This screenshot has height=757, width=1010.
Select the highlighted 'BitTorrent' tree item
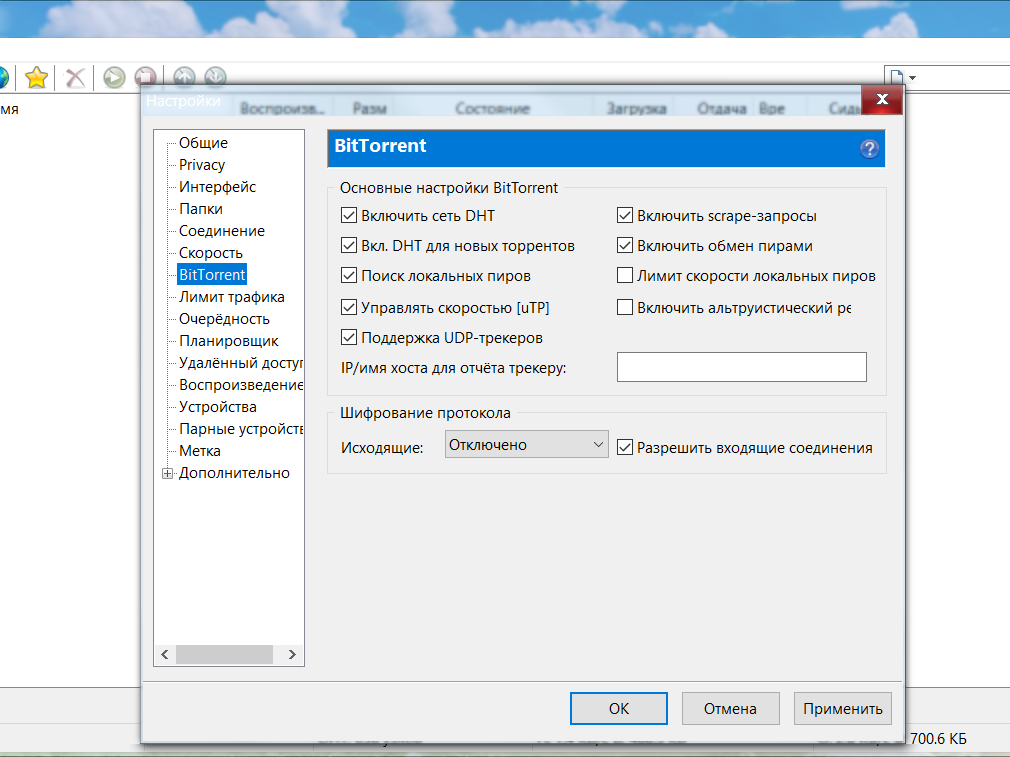click(212, 274)
